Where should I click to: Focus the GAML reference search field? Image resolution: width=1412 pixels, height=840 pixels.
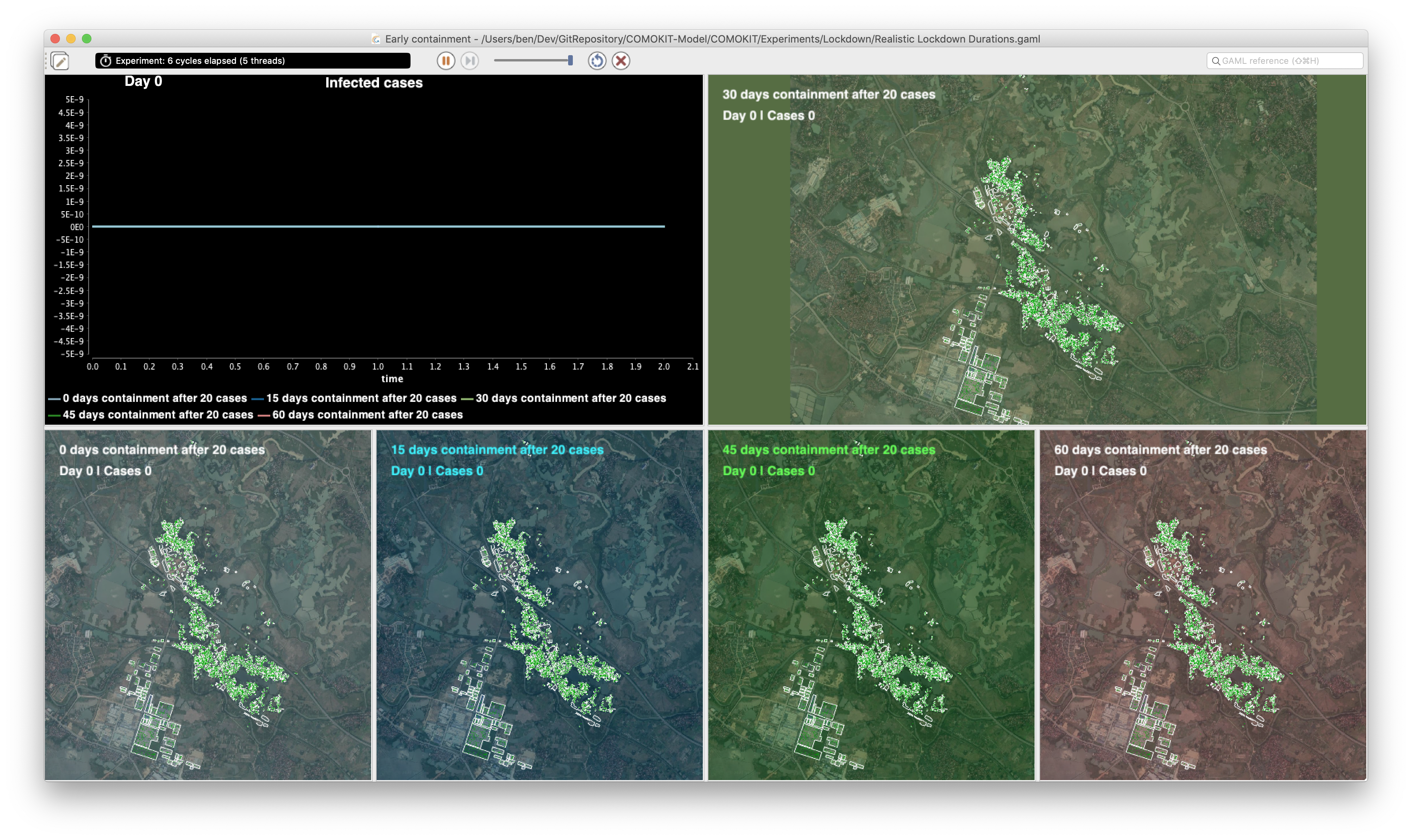[1284, 61]
